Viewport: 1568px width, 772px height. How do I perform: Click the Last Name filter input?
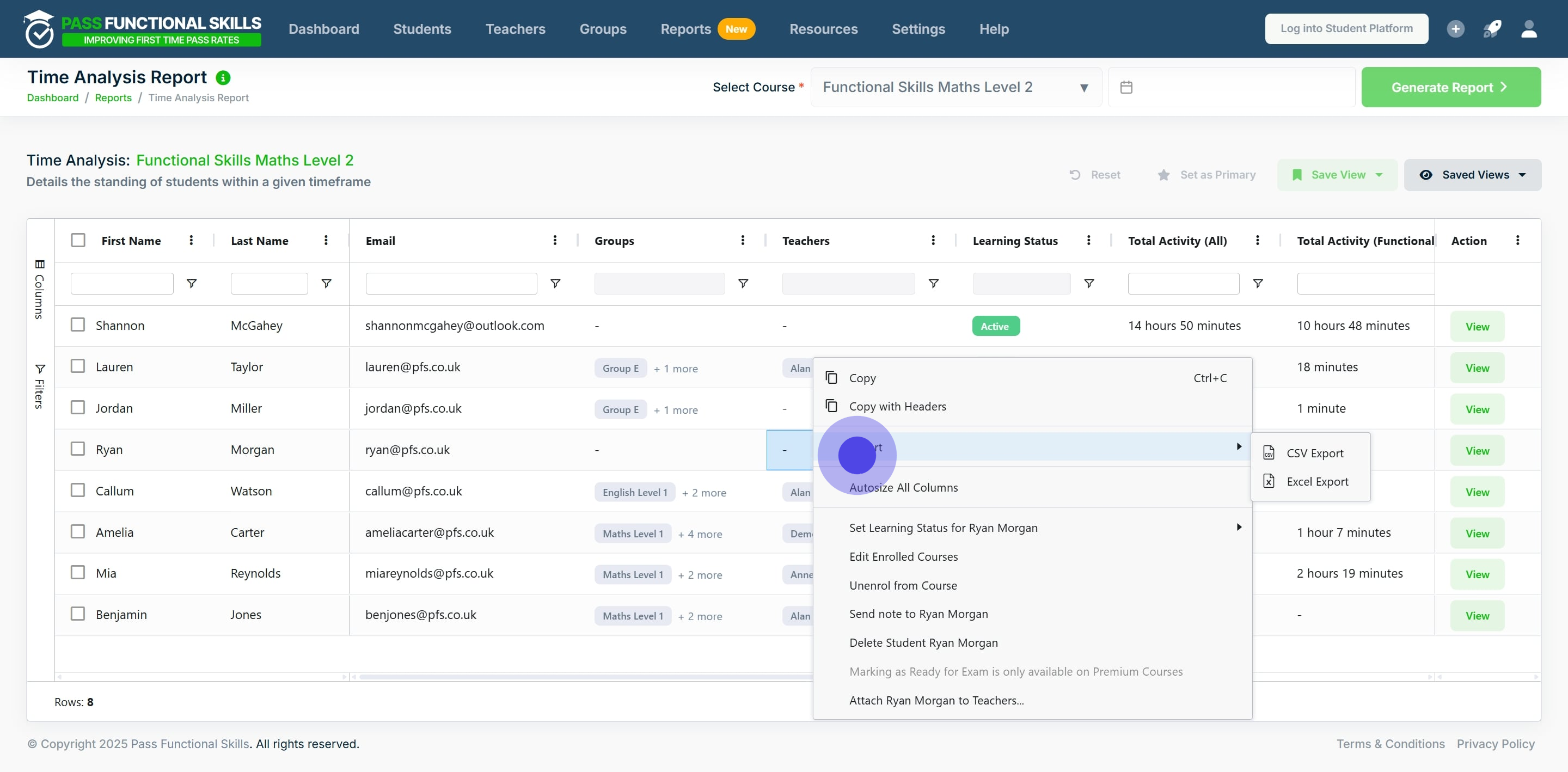pyautogui.click(x=269, y=284)
